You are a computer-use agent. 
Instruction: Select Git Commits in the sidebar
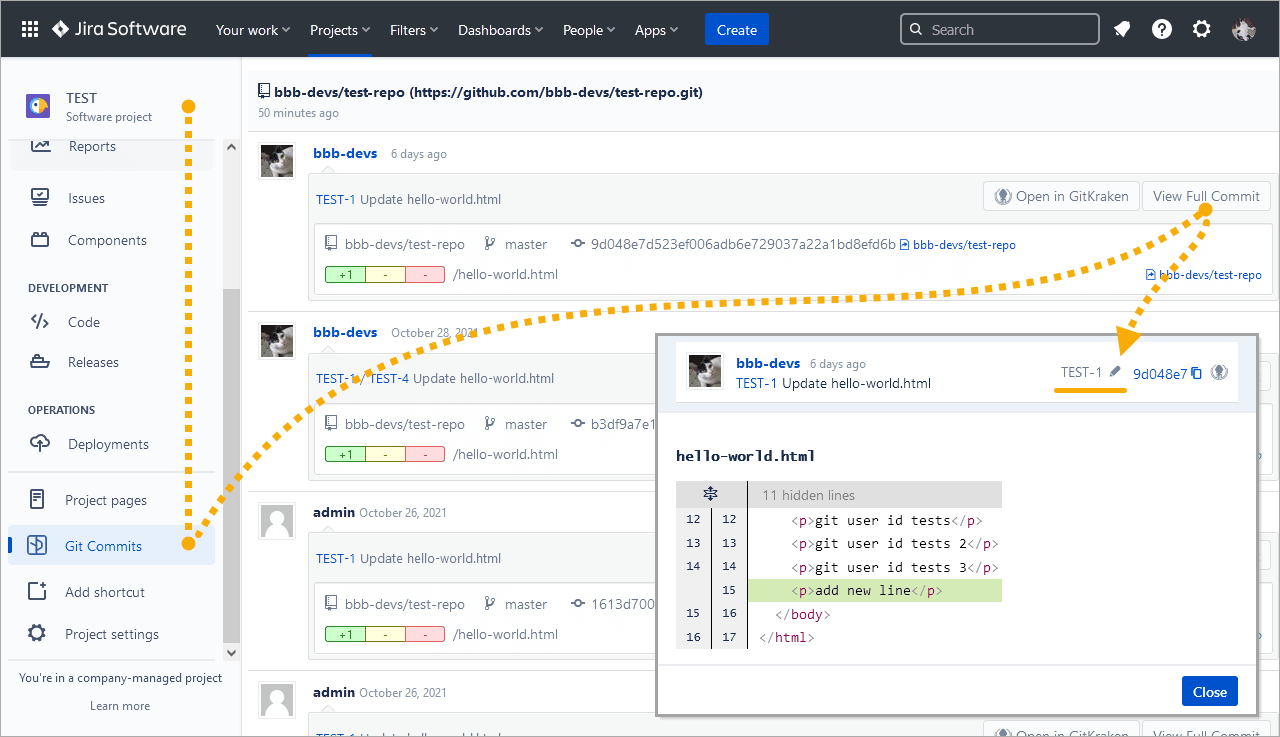[x=111, y=546]
